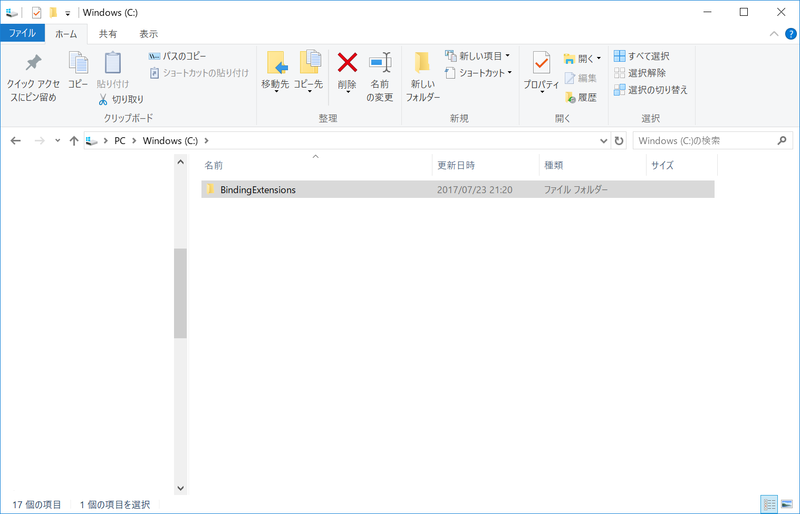Click PC in the address breadcrumb
Image resolution: width=800 pixels, height=514 pixels.
tap(120, 141)
